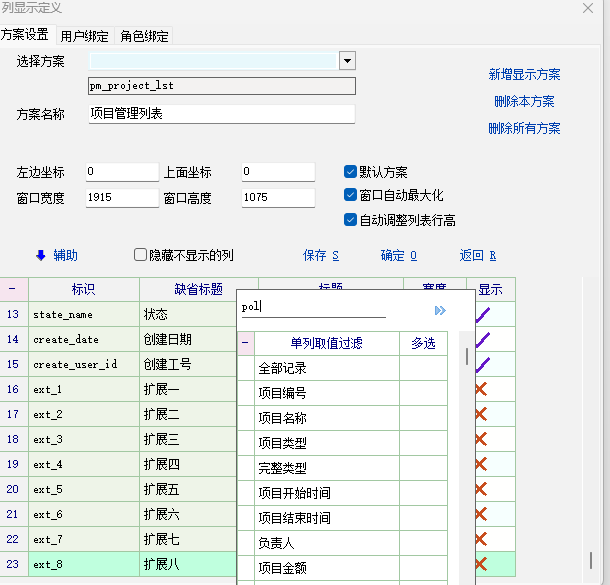
Task: Enable the 隐藏不显示的列 checkbox
Action: (x=140, y=255)
